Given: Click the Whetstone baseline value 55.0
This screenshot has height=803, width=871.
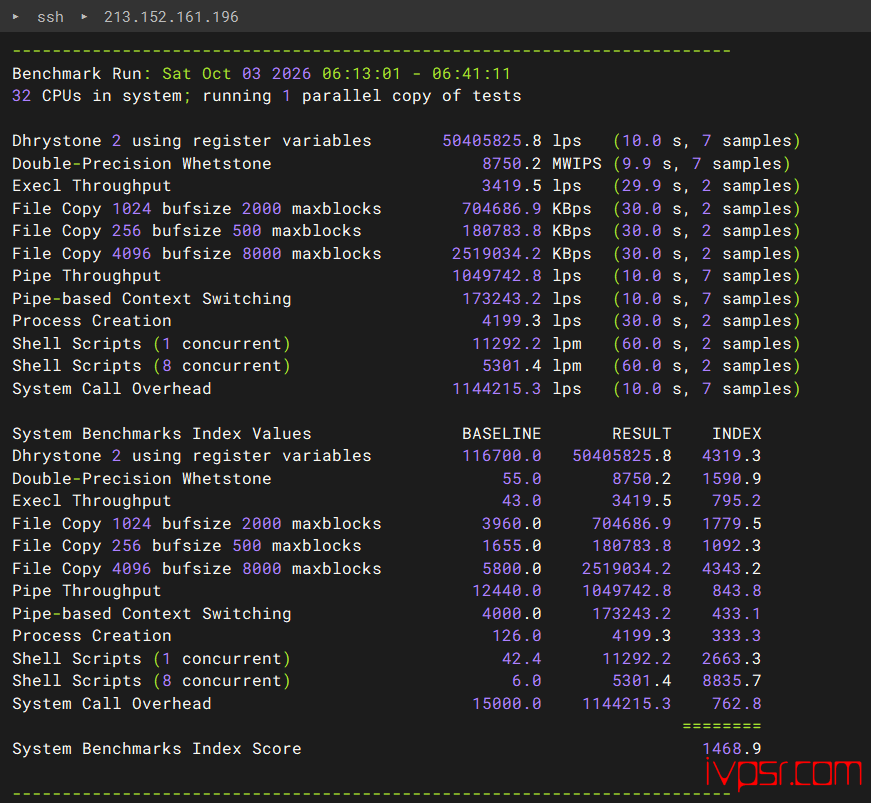Looking at the screenshot, I should click(522, 479).
